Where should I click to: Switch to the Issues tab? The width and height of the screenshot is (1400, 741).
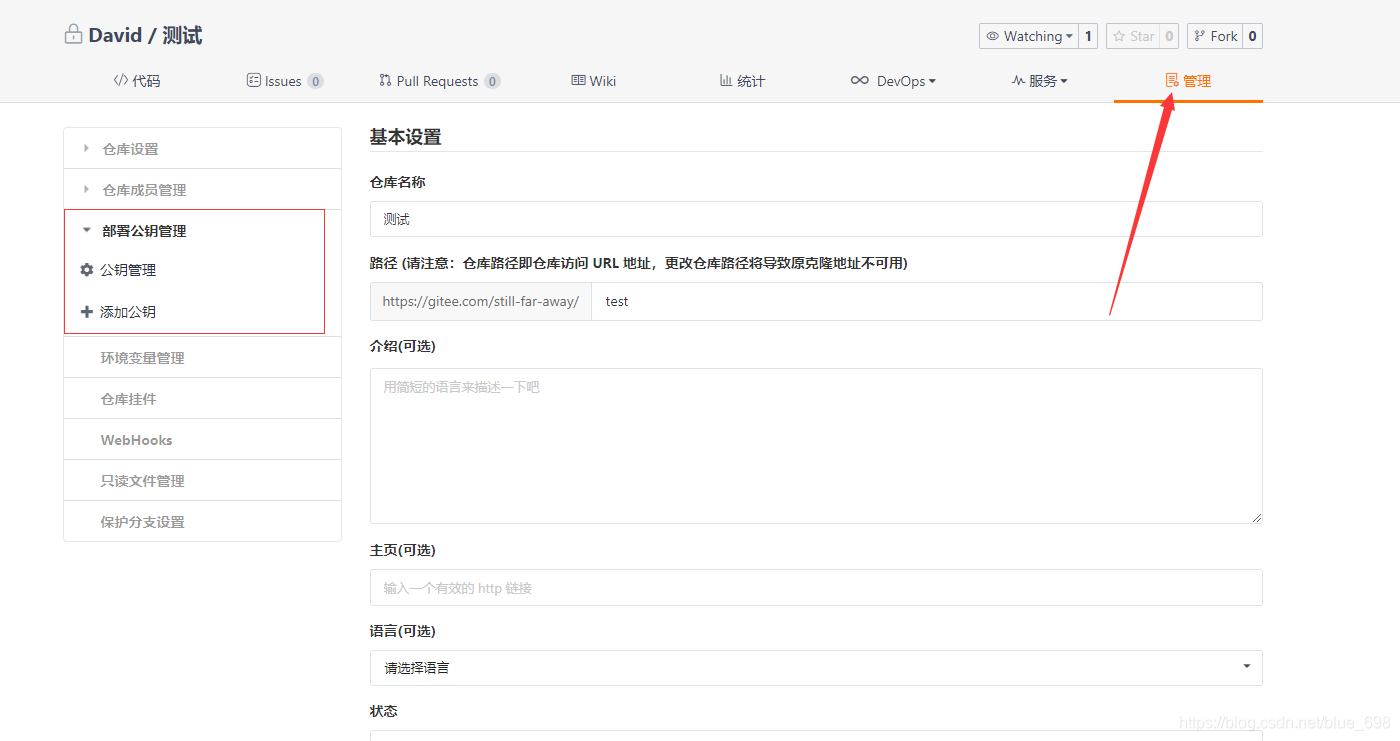click(285, 81)
